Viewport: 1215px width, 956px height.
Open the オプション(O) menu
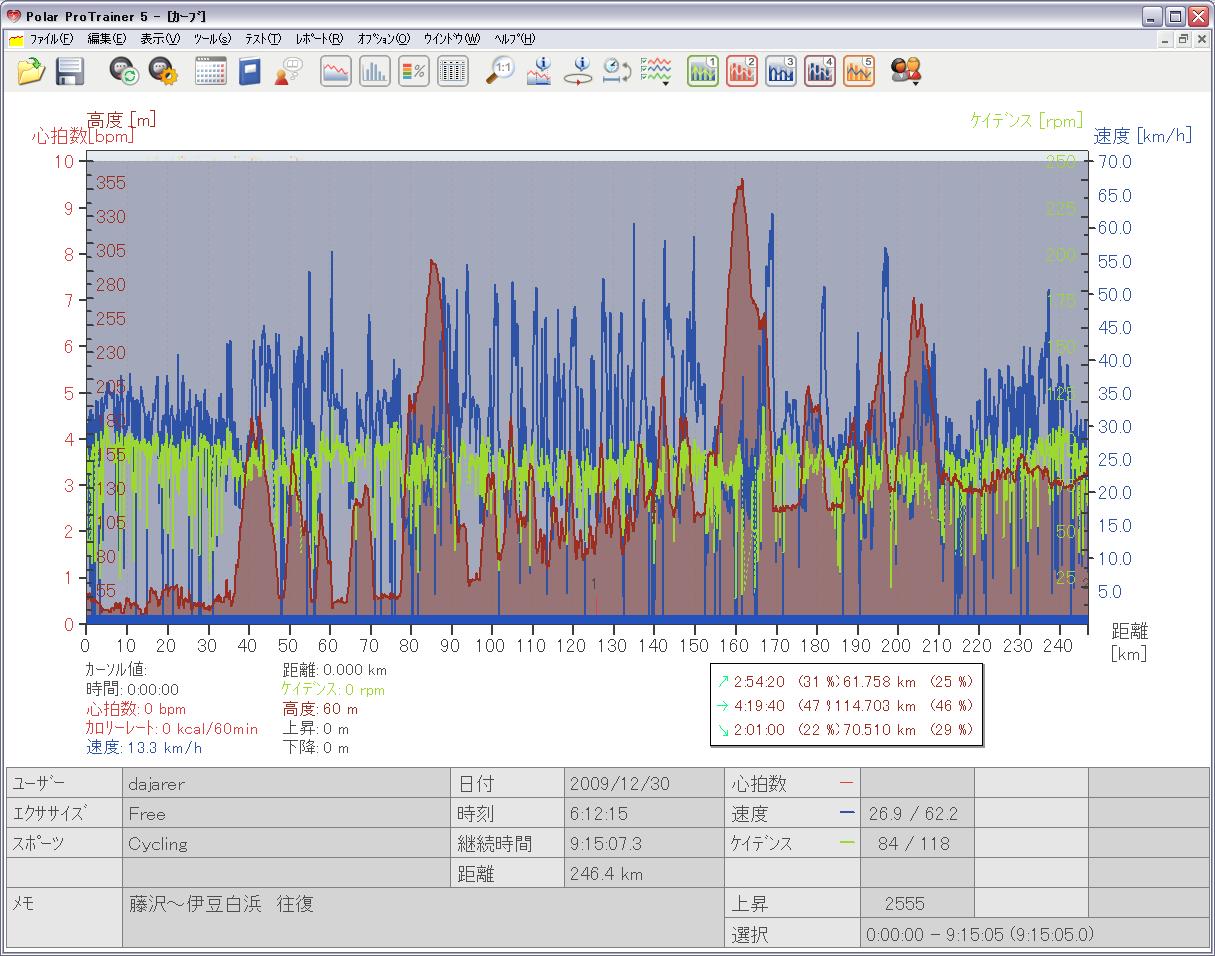[383, 39]
